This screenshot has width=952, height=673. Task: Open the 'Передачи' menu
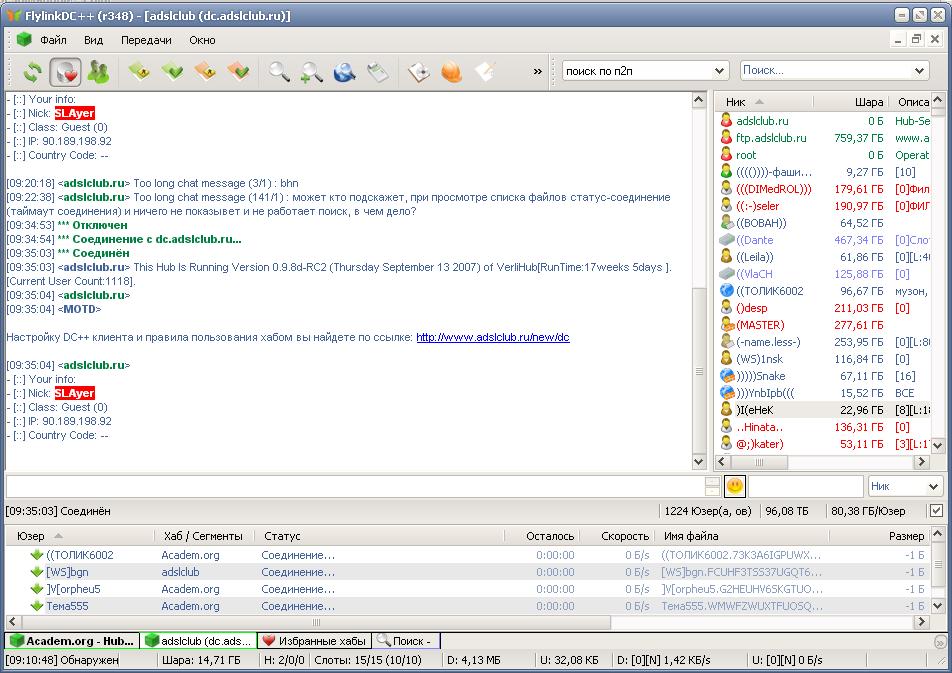[x=146, y=40]
